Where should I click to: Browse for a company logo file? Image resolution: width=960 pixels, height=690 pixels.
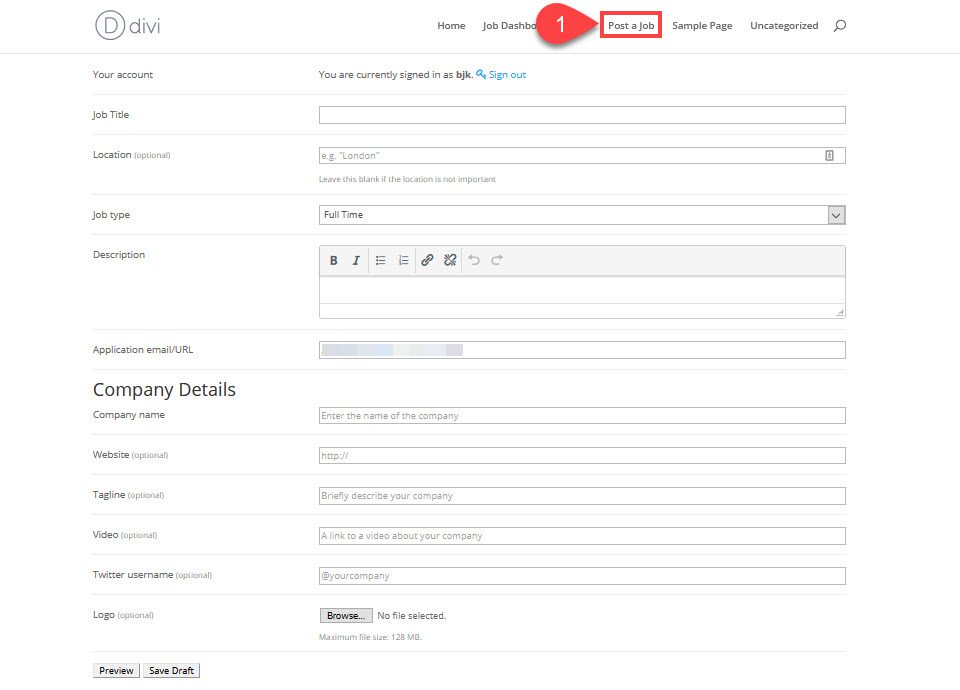345,615
